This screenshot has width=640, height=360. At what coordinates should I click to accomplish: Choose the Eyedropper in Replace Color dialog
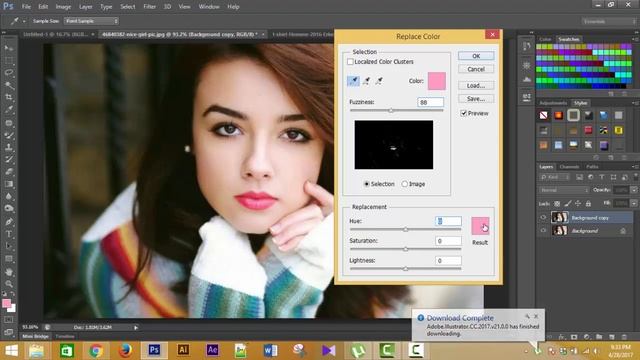tap(353, 81)
